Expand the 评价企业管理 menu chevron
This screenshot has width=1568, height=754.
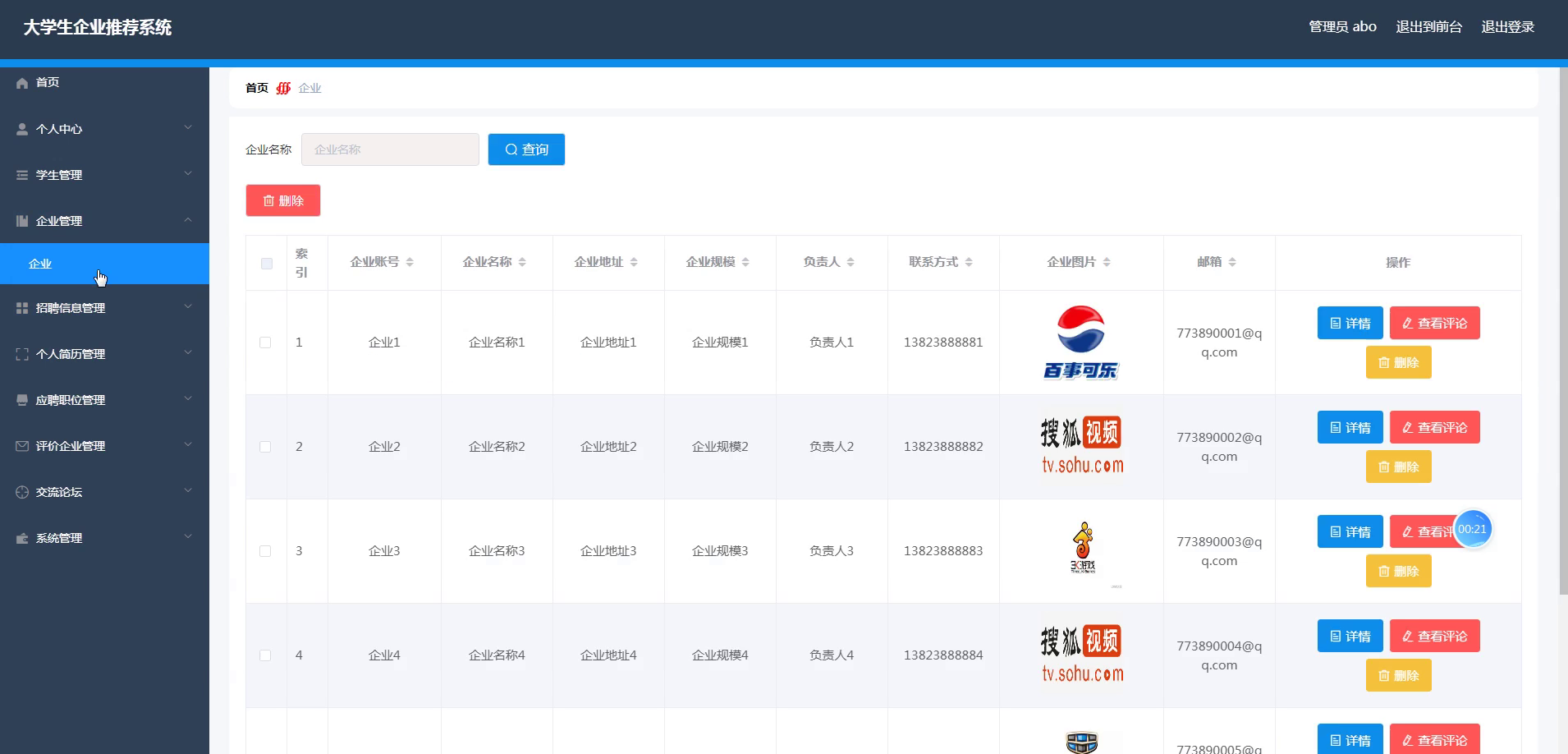pyautogui.click(x=188, y=444)
